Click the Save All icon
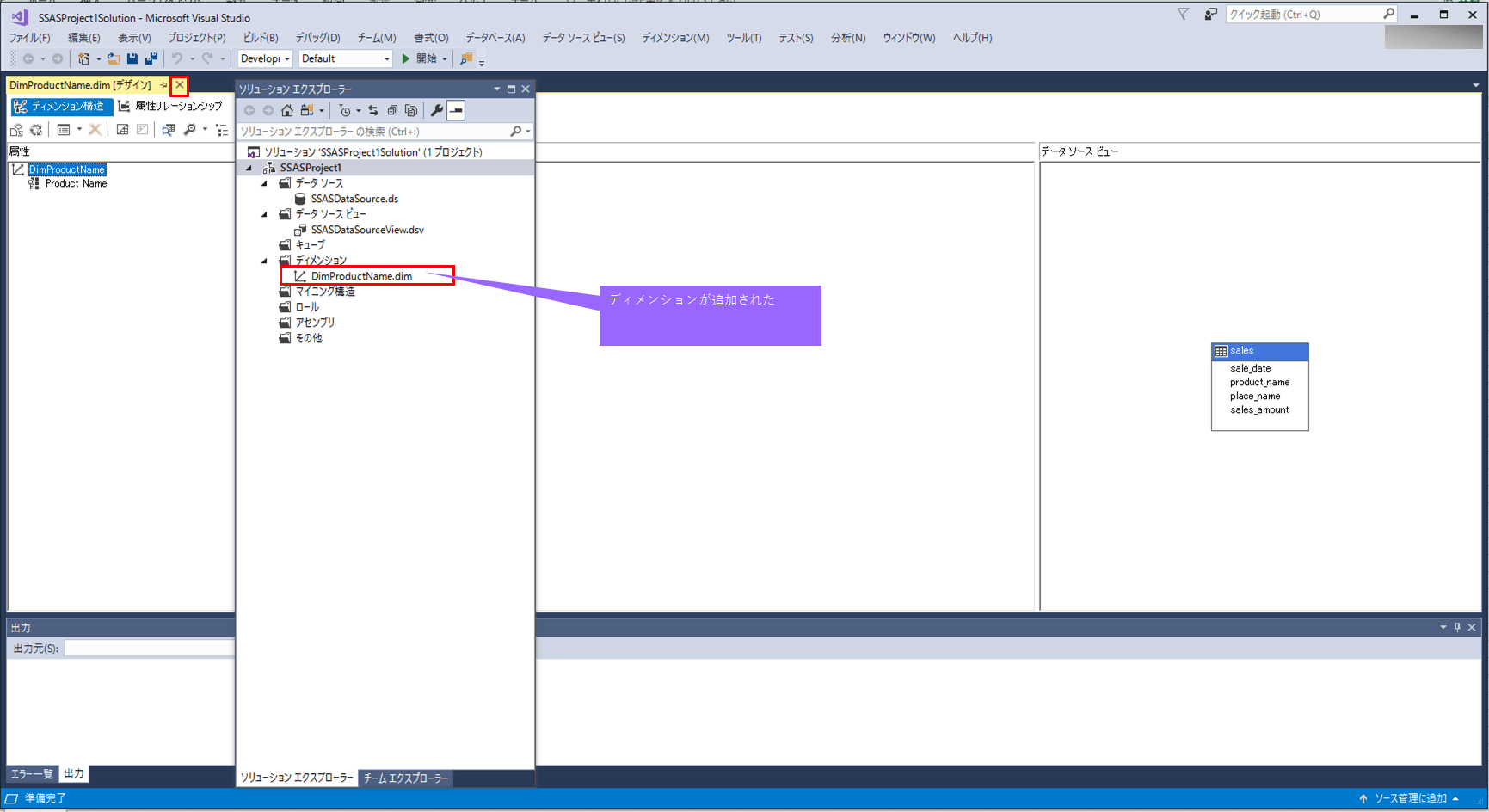The width and height of the screenshot is (1489, 812). coord(151,58)
